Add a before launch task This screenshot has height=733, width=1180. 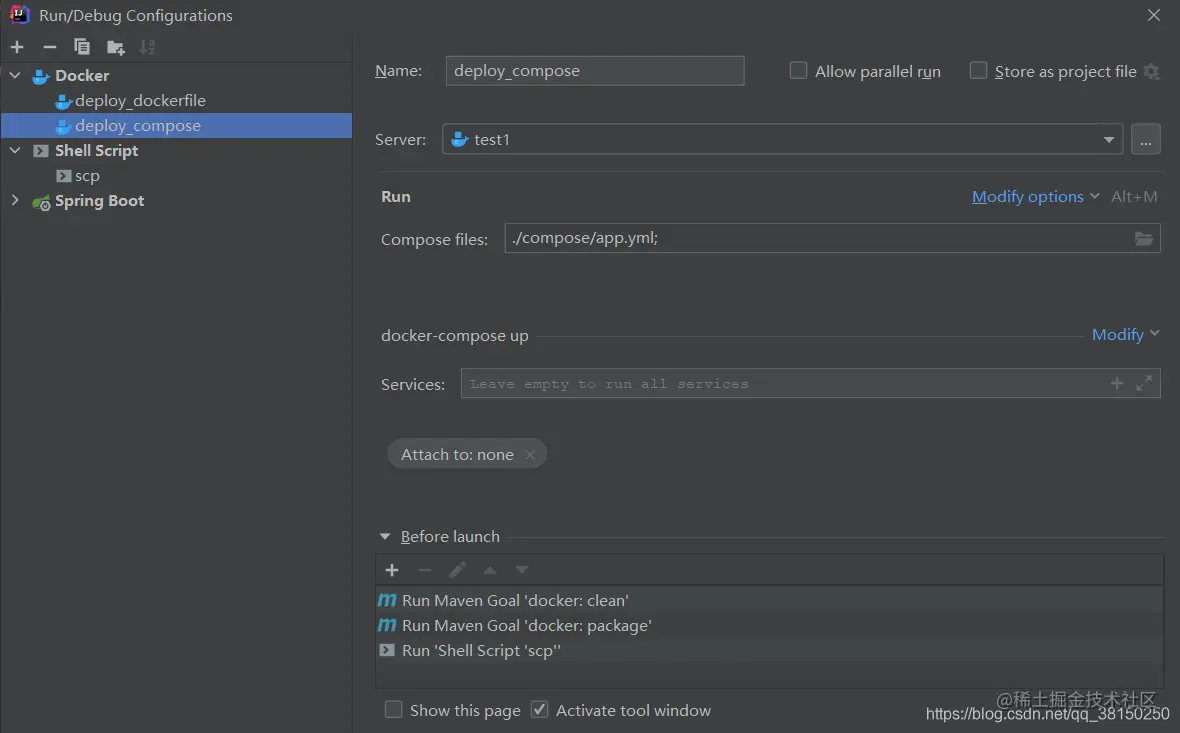[x=392, y=570]
